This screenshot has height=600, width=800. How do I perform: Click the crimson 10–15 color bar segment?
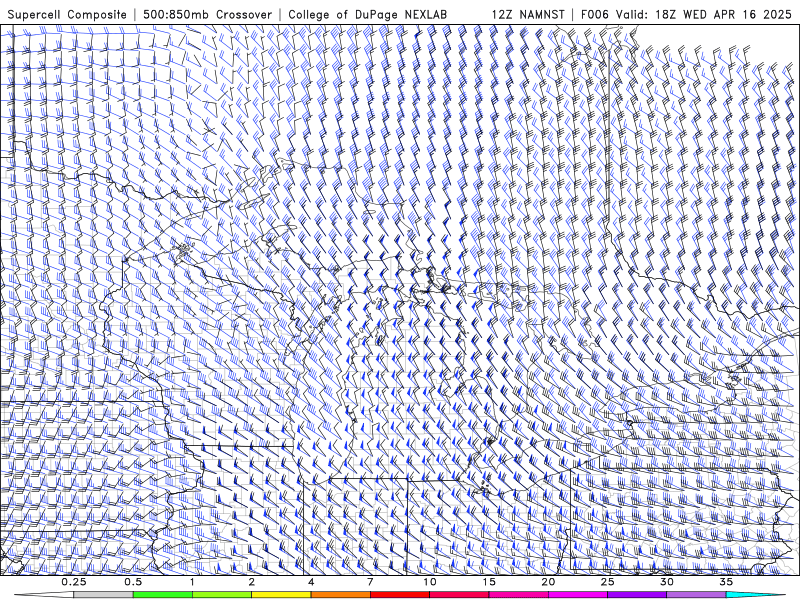459,595
